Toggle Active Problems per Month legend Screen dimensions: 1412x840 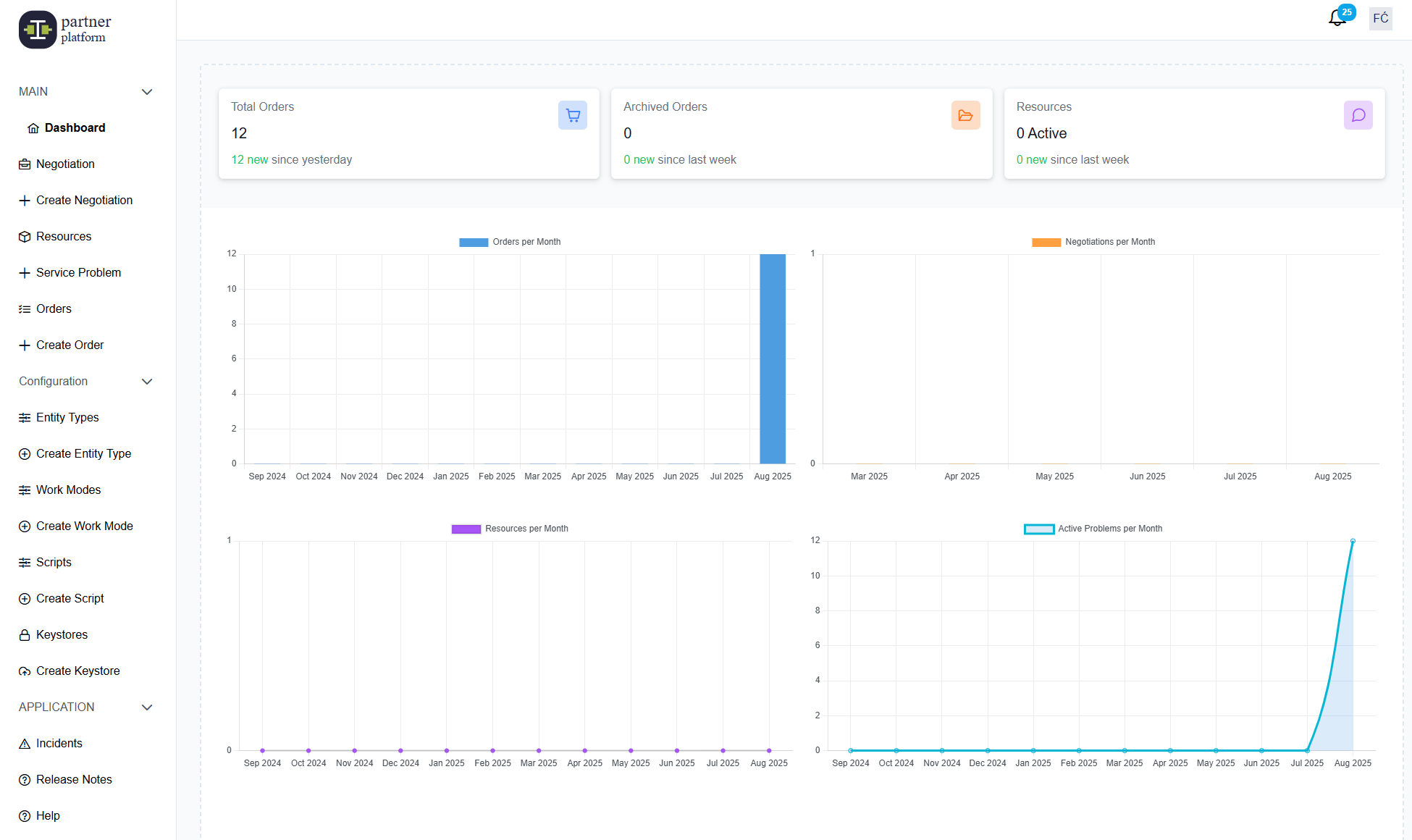[x=1093, y=529]
